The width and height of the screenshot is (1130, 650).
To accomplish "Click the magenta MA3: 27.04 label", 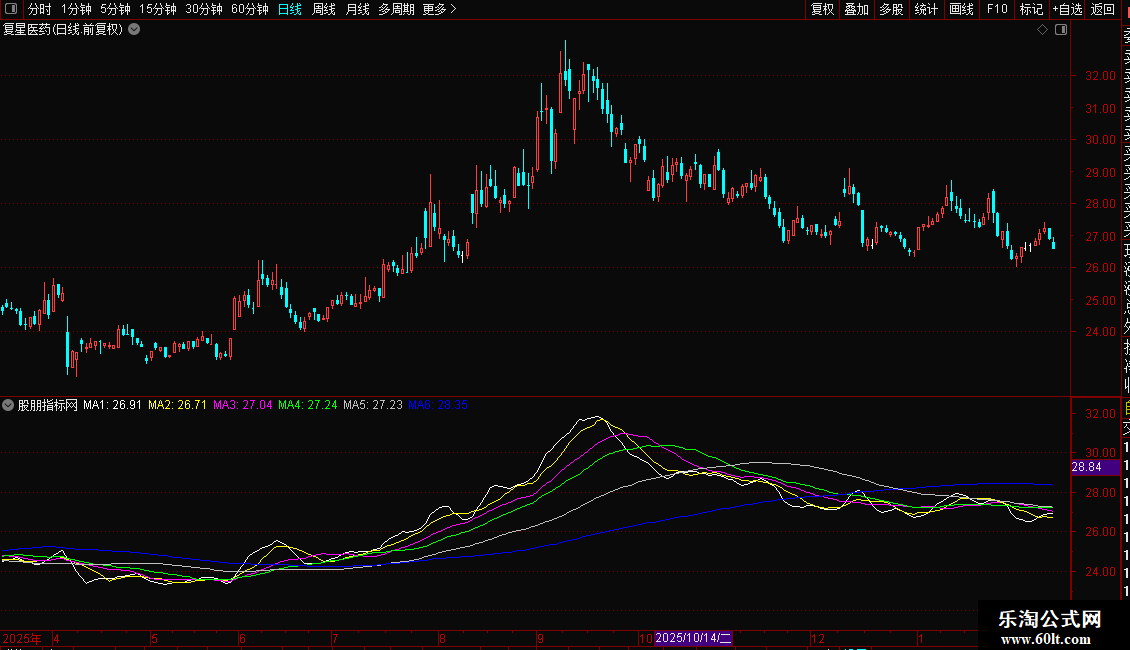I will [x=243, y=405].
